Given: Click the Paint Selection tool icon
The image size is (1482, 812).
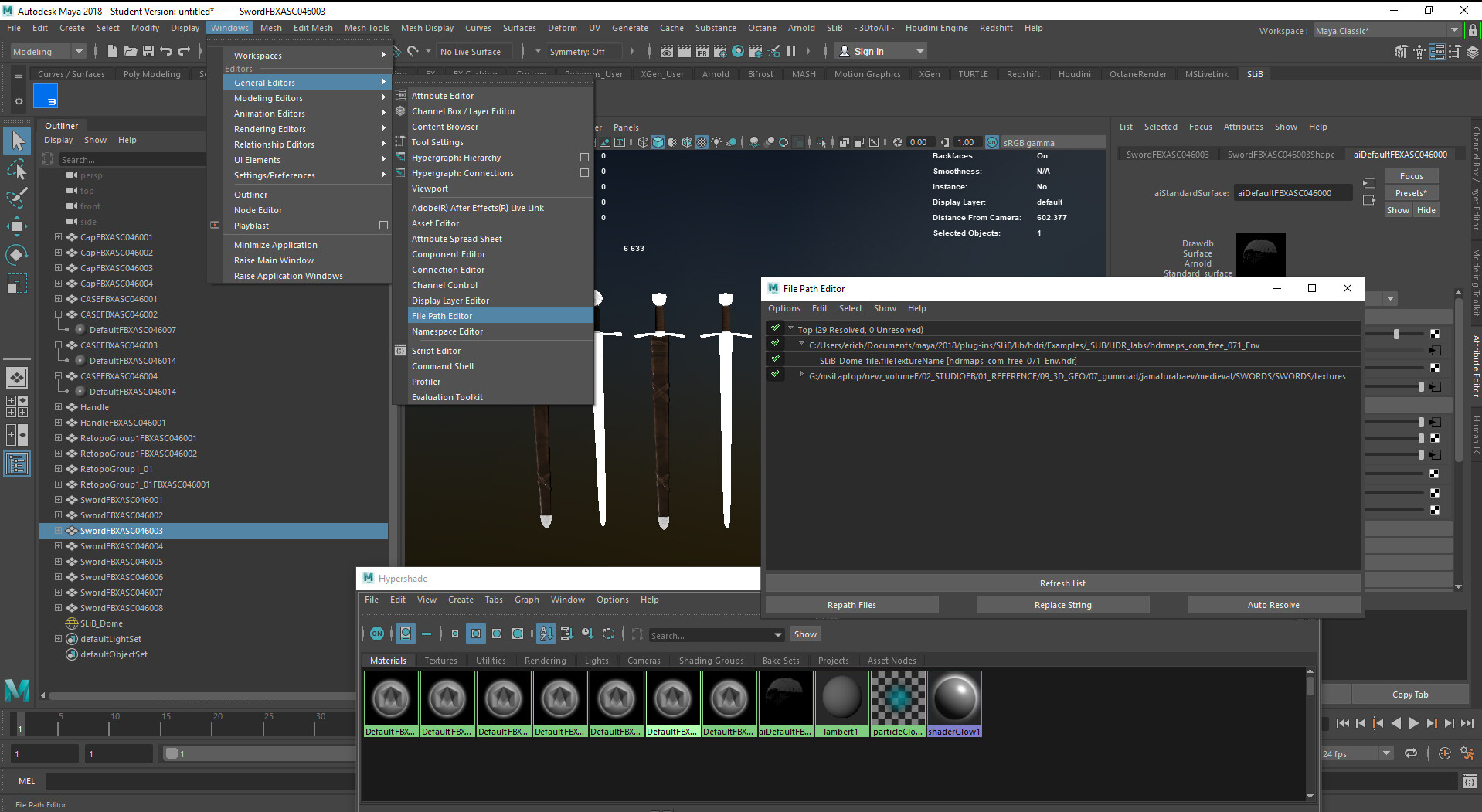Looking at the screenshot, I should pos(17,198).
